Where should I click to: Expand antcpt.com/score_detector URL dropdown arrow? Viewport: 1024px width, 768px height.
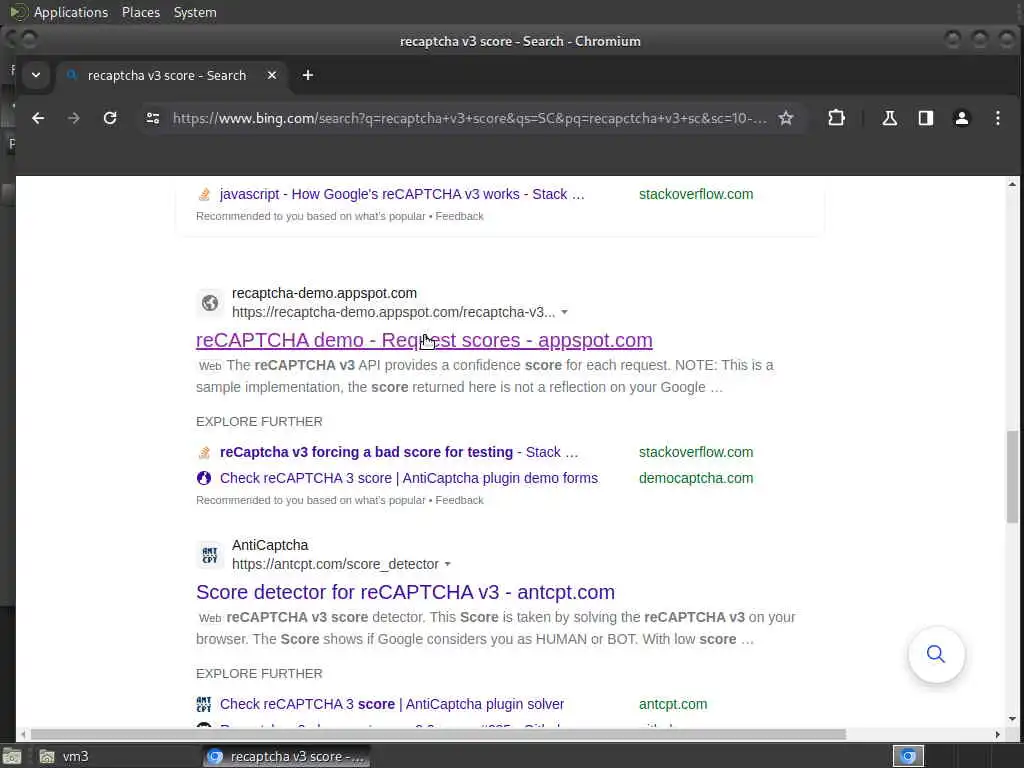pos(447,564)
